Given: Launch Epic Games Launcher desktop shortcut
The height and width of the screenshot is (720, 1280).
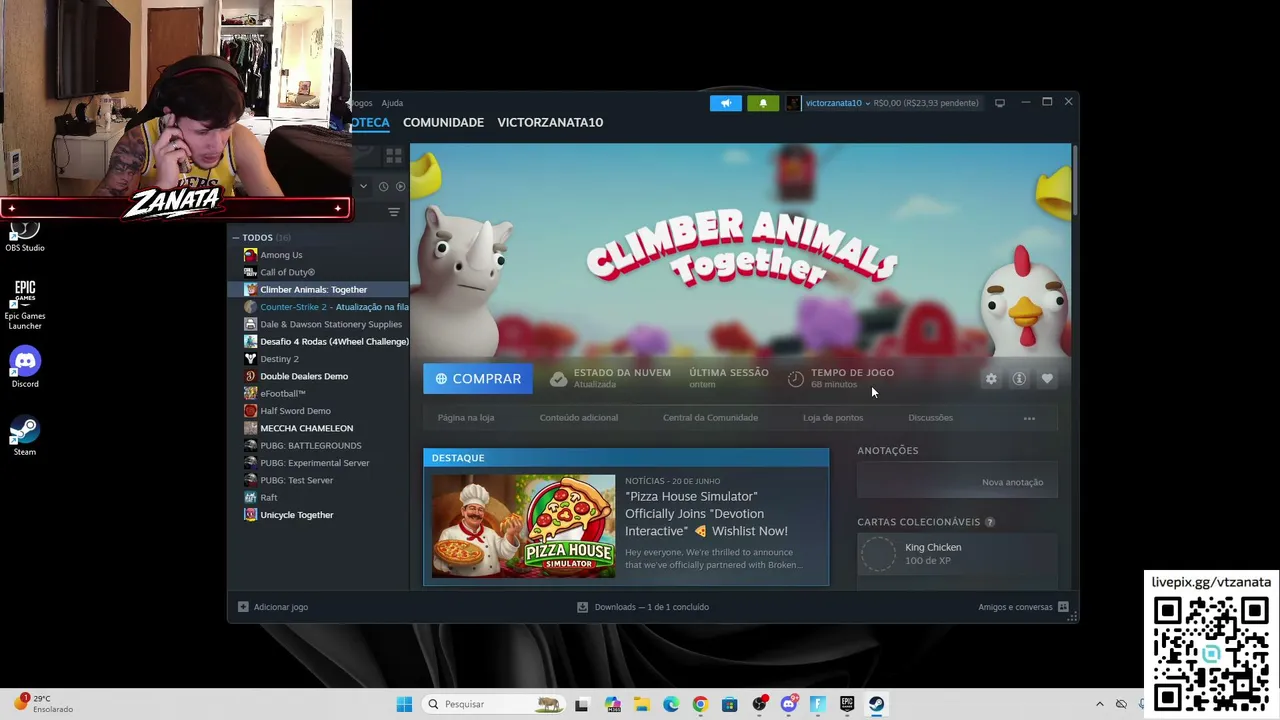Looking at the screenshot, I should click(25, 305).
